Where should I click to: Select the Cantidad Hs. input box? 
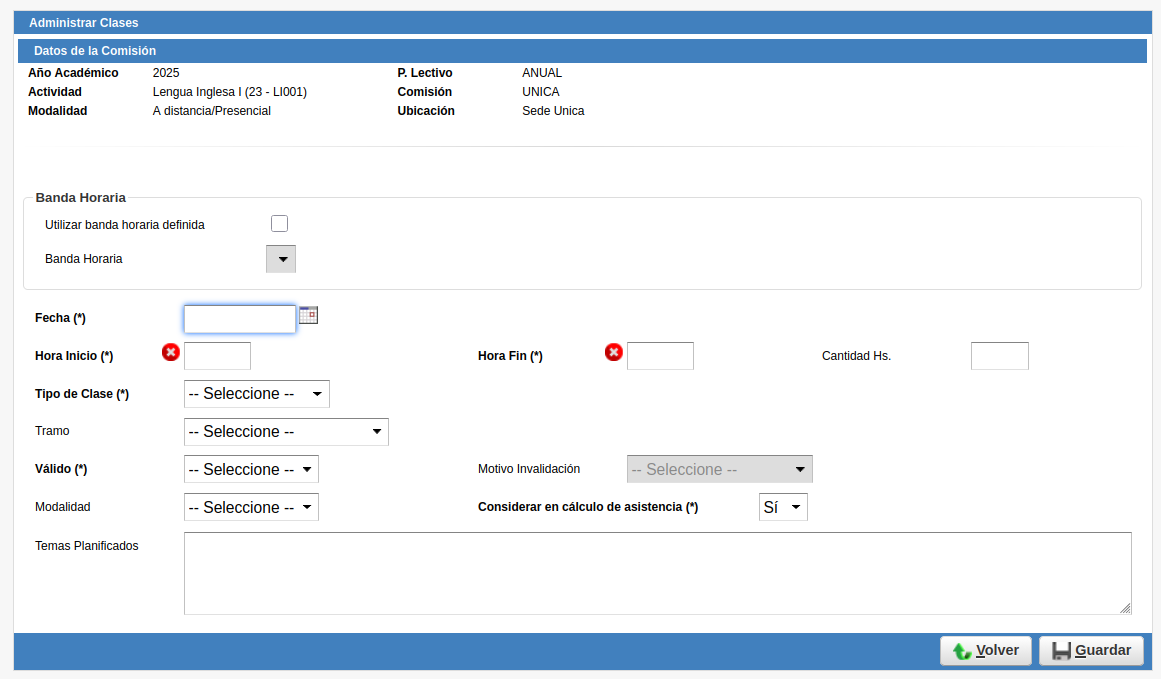pos(999,356)
